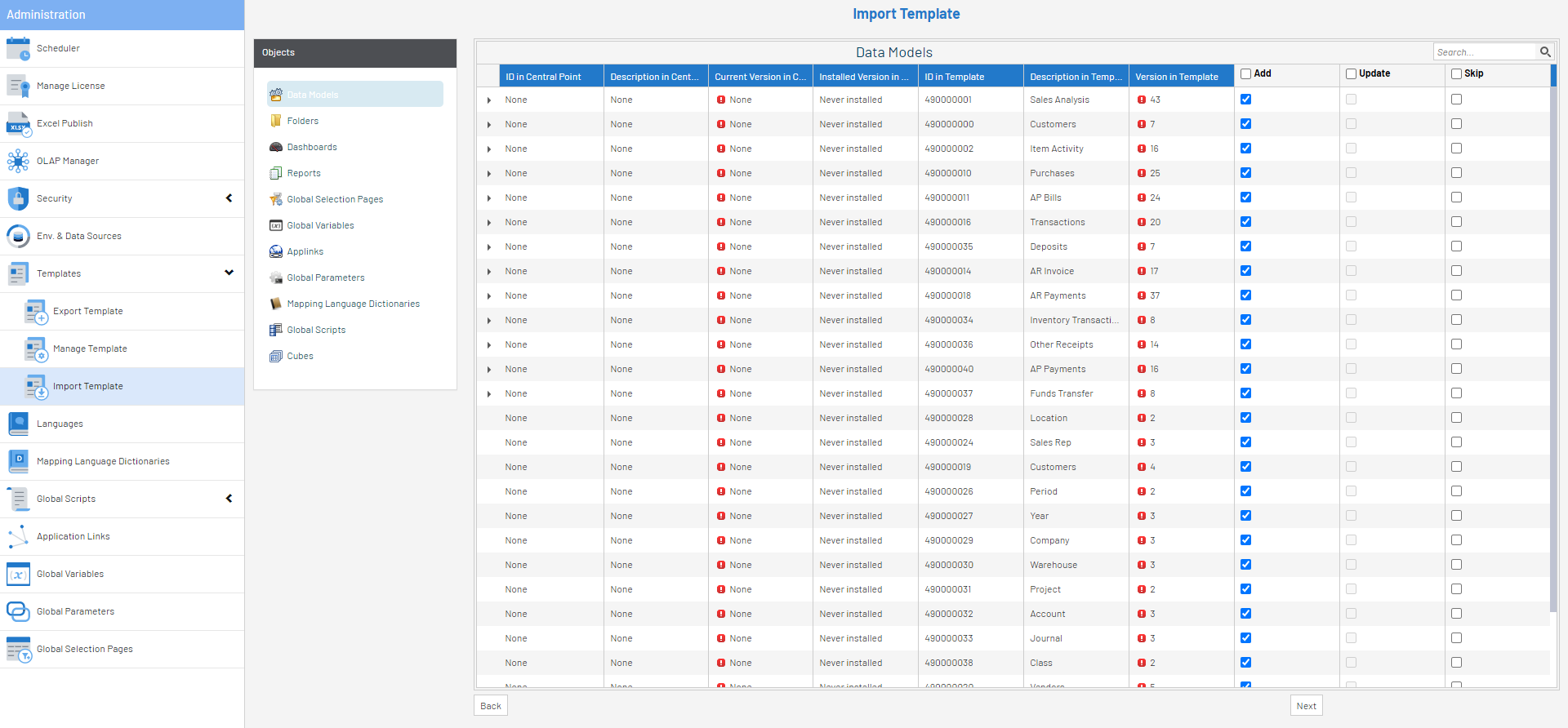Viewport: 1568px width, 728px height.
Task: Click the Export Template icon
Action: tap(36, 312)
